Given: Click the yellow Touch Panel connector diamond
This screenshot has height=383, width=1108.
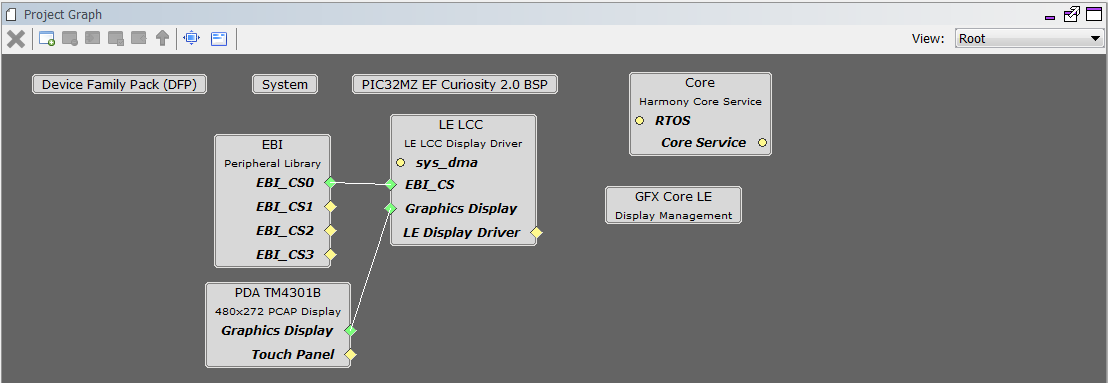Looking at the screenshot, I should tap(350, 354).
